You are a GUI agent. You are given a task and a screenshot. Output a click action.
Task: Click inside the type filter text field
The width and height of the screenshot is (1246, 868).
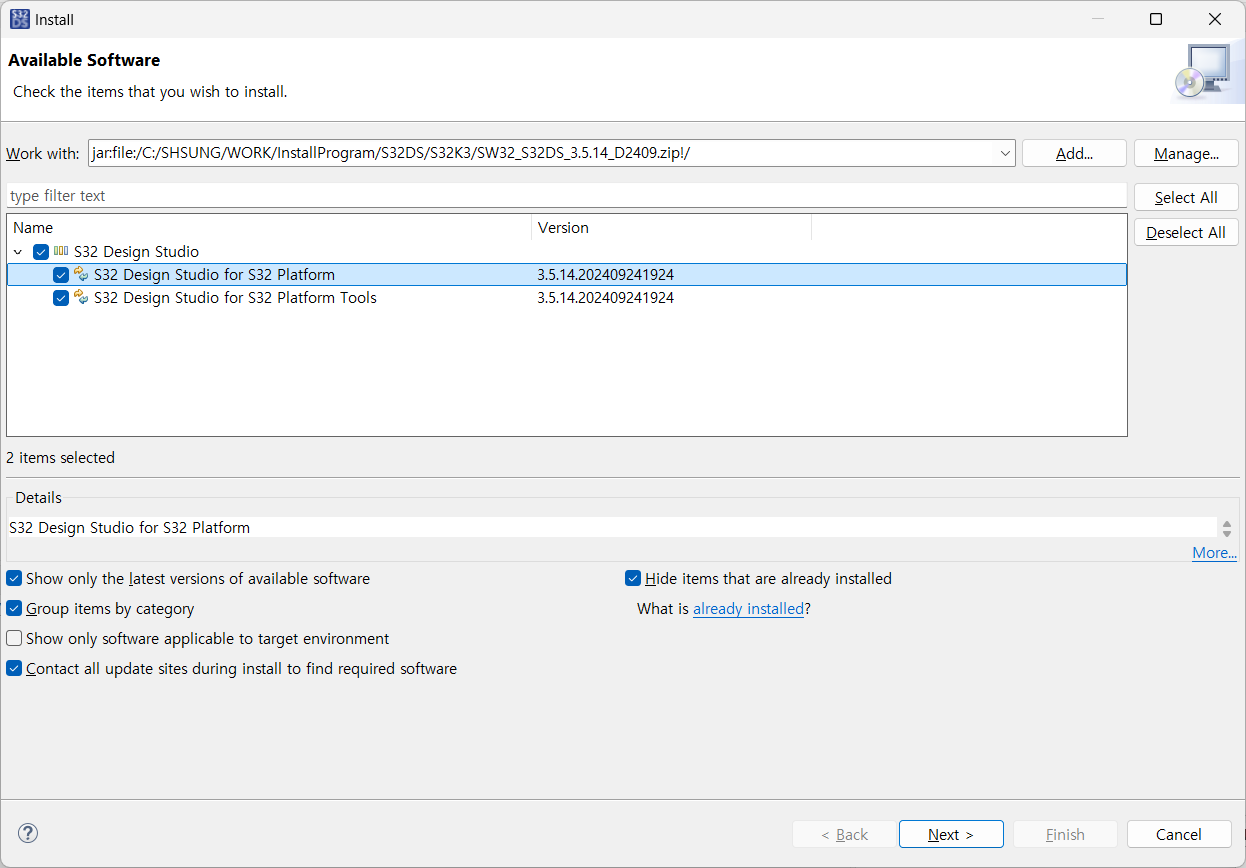click(400, 195)
